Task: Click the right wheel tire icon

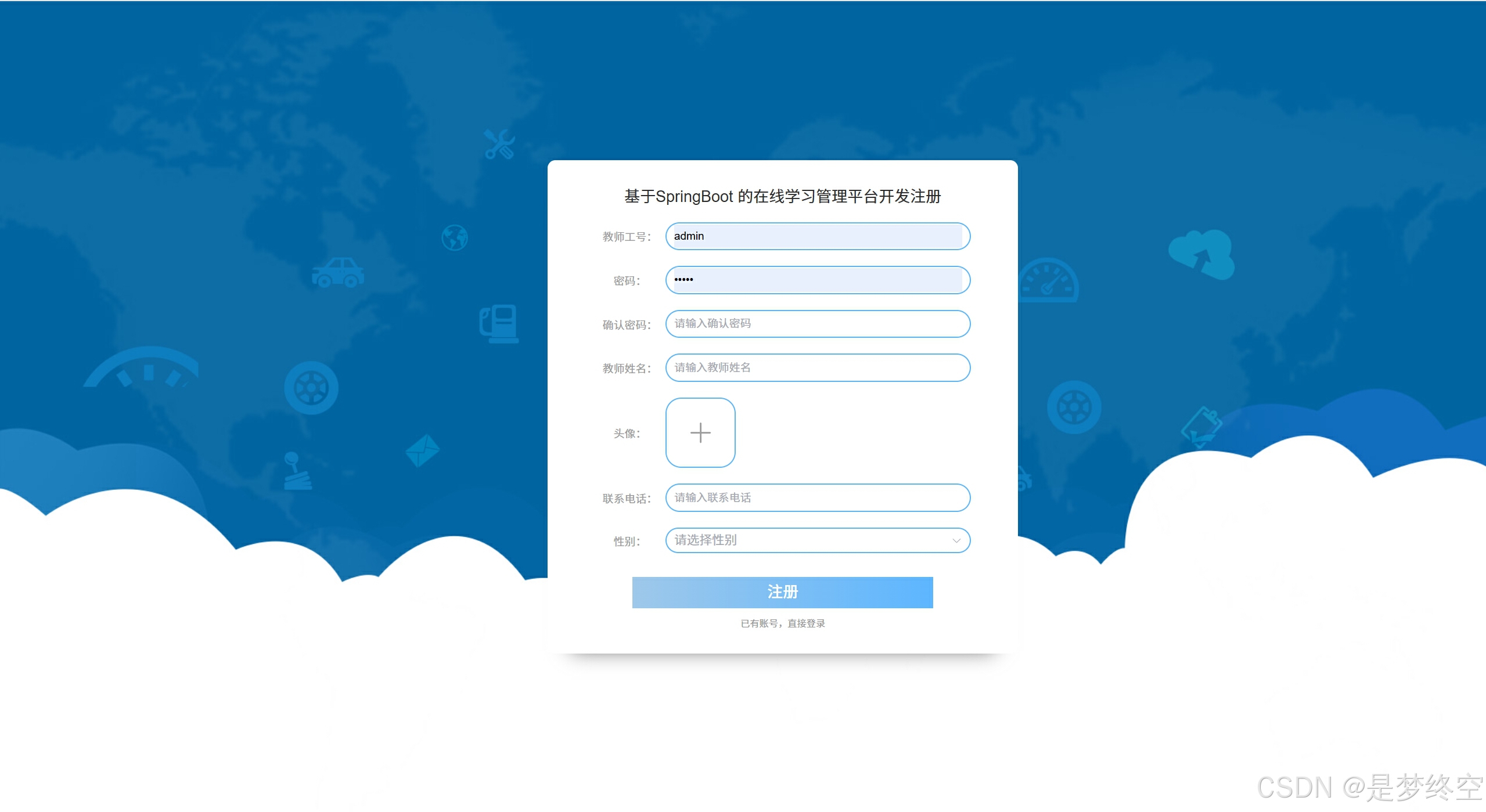Action: click(x=1074, y=407)
